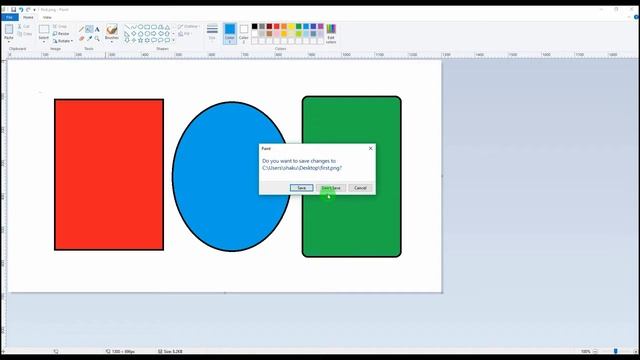640x360 pixels.
Task: Expand the Shapes gallery more arrow
Action: pyautogui.click(x=173, y=40)
